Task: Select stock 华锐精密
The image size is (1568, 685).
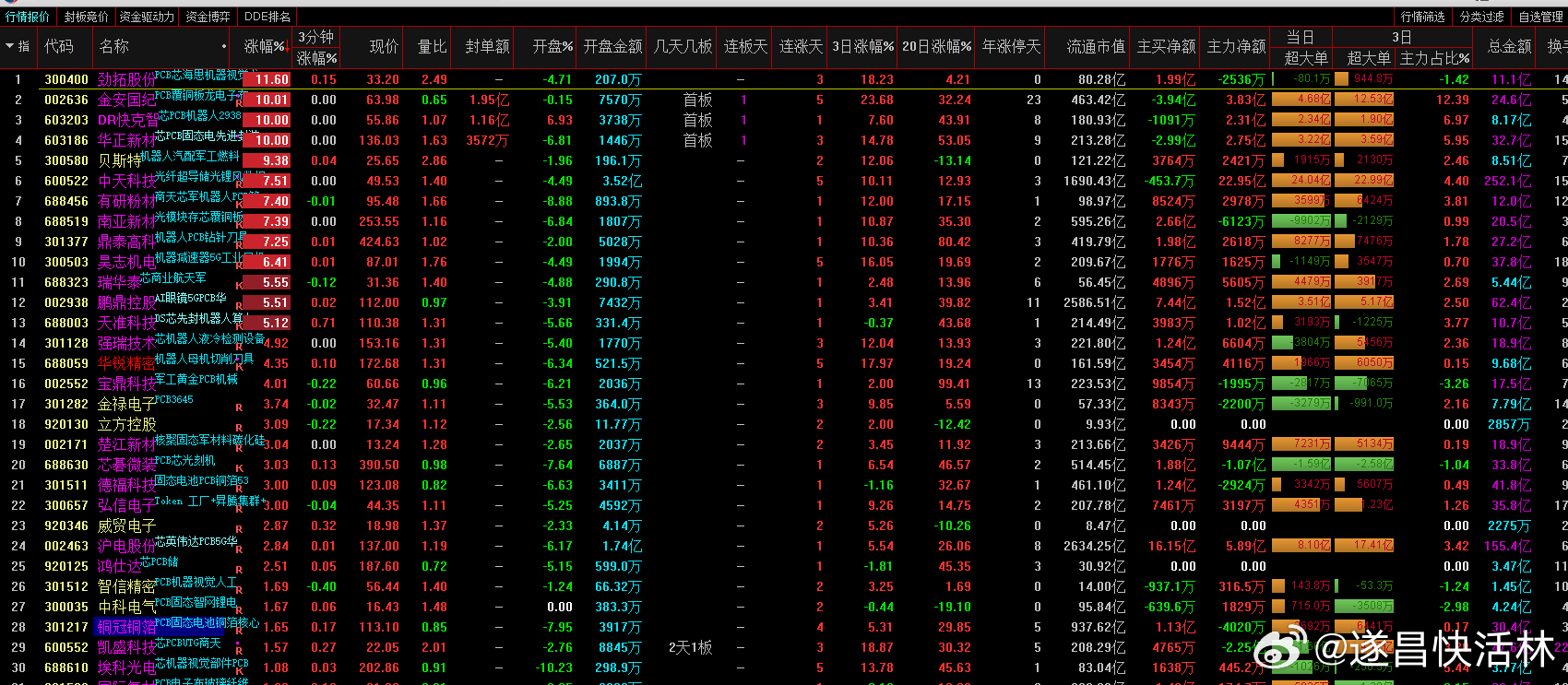Action: pos(126,364)
